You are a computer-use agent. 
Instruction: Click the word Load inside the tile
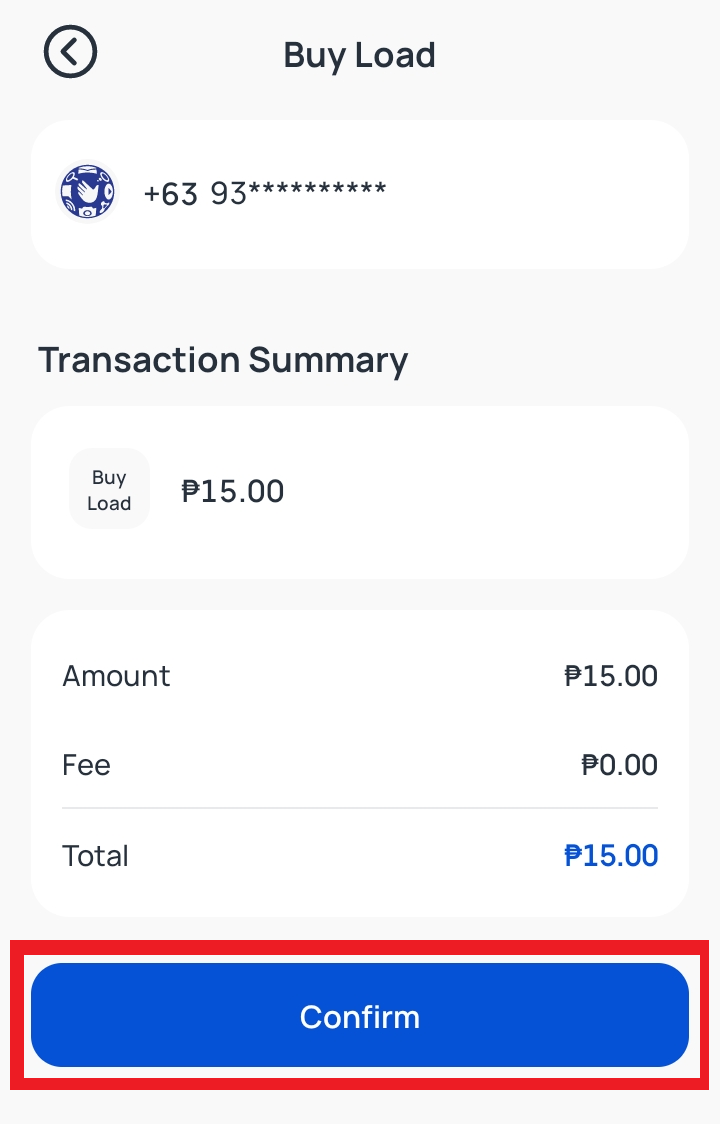pyautogui.click(x=109, y=503)
